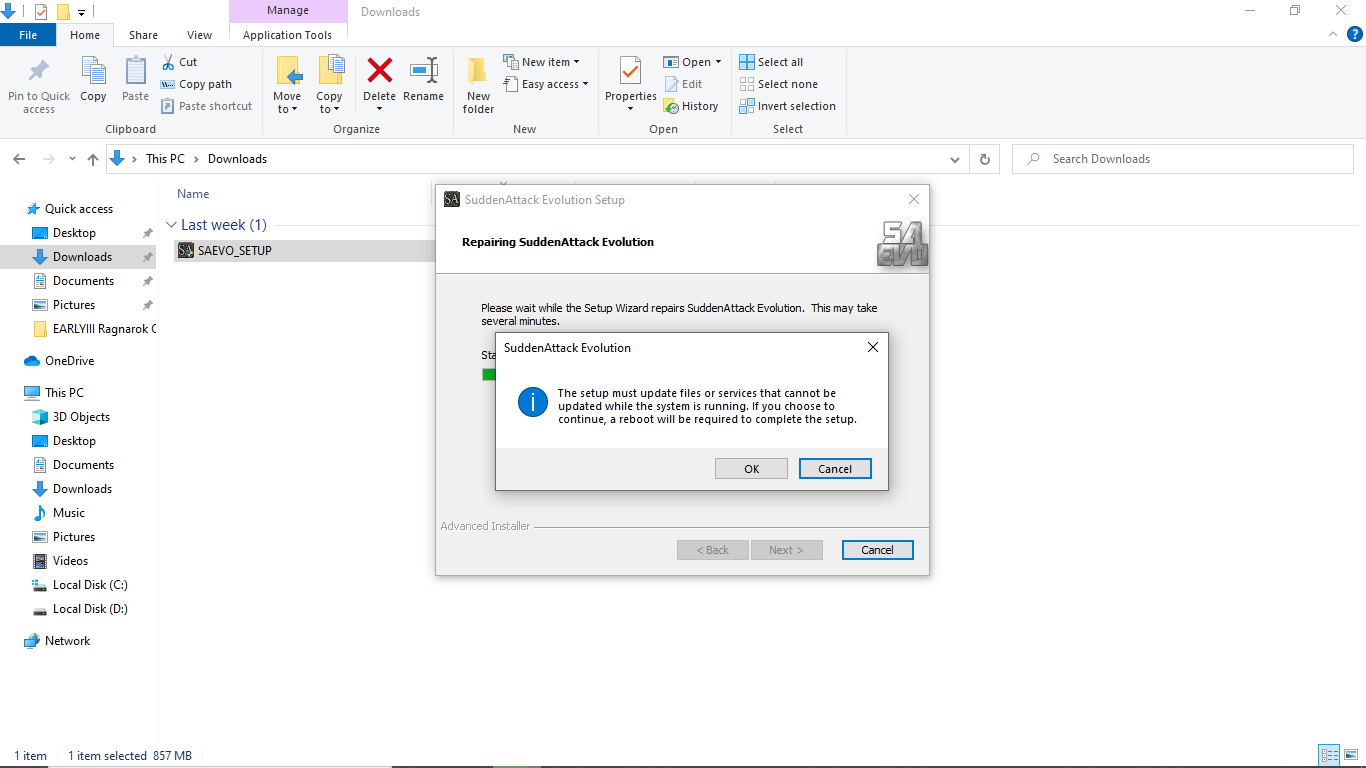The height and width of the screenshot is (768, 1366).
Task: Switch to the Home ribbon tab
Action: point(85,35)
